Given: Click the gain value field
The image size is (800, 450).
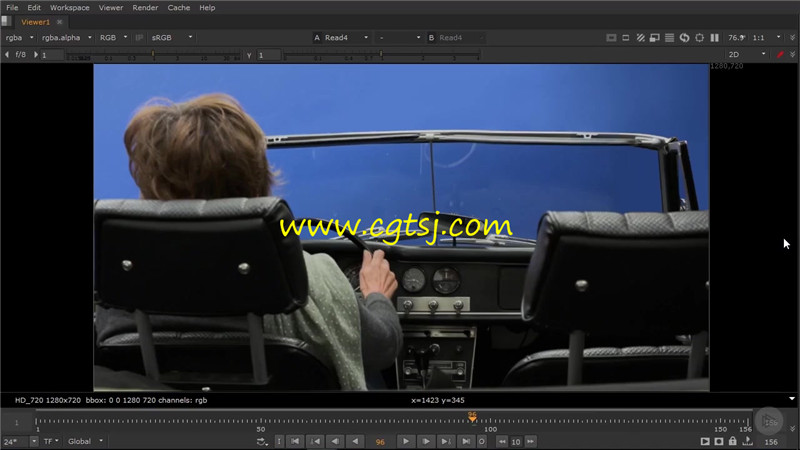Looking at the screenshot, I should (x=53, y=55).
